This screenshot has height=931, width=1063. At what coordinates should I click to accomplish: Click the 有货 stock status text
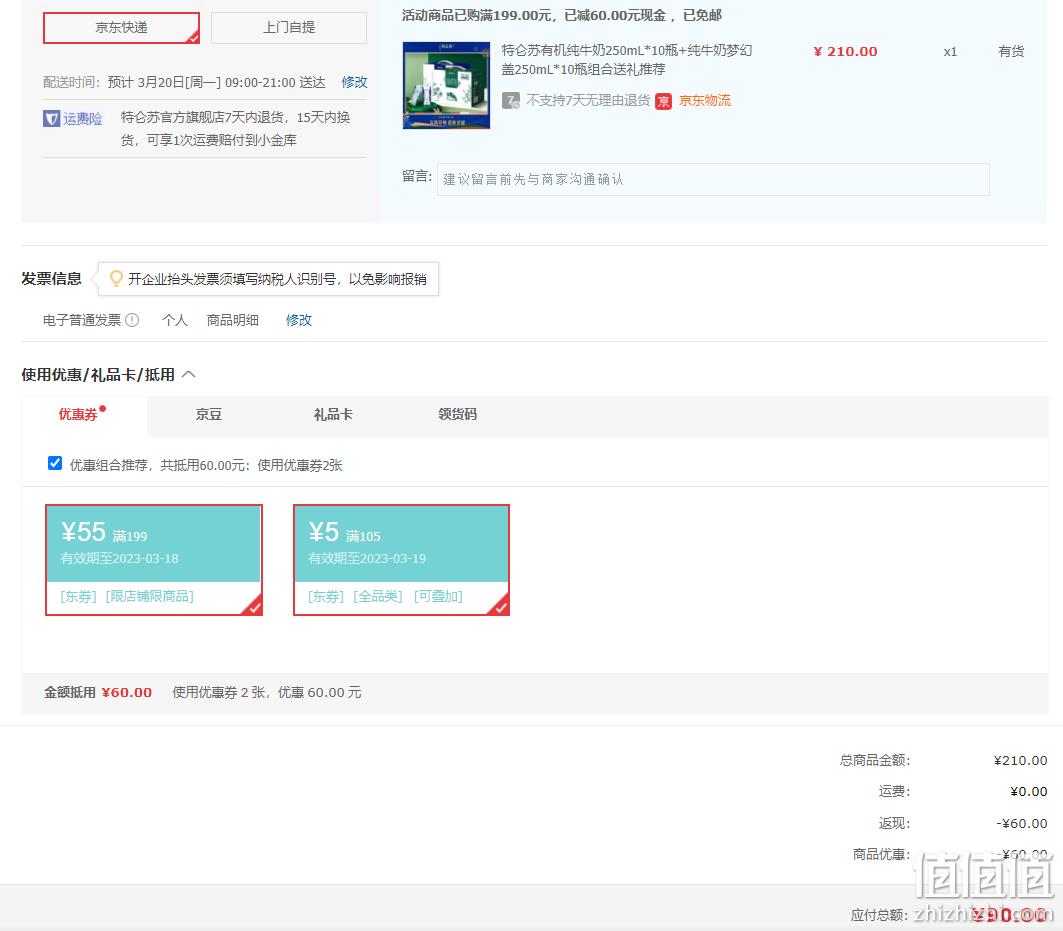pos(1011,52)
